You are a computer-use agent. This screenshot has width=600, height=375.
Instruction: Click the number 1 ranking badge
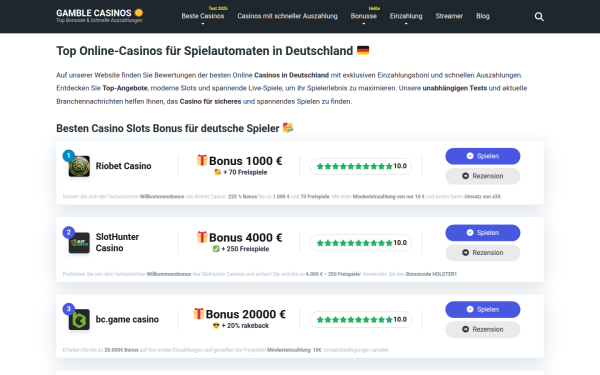[x=68, y=155]
